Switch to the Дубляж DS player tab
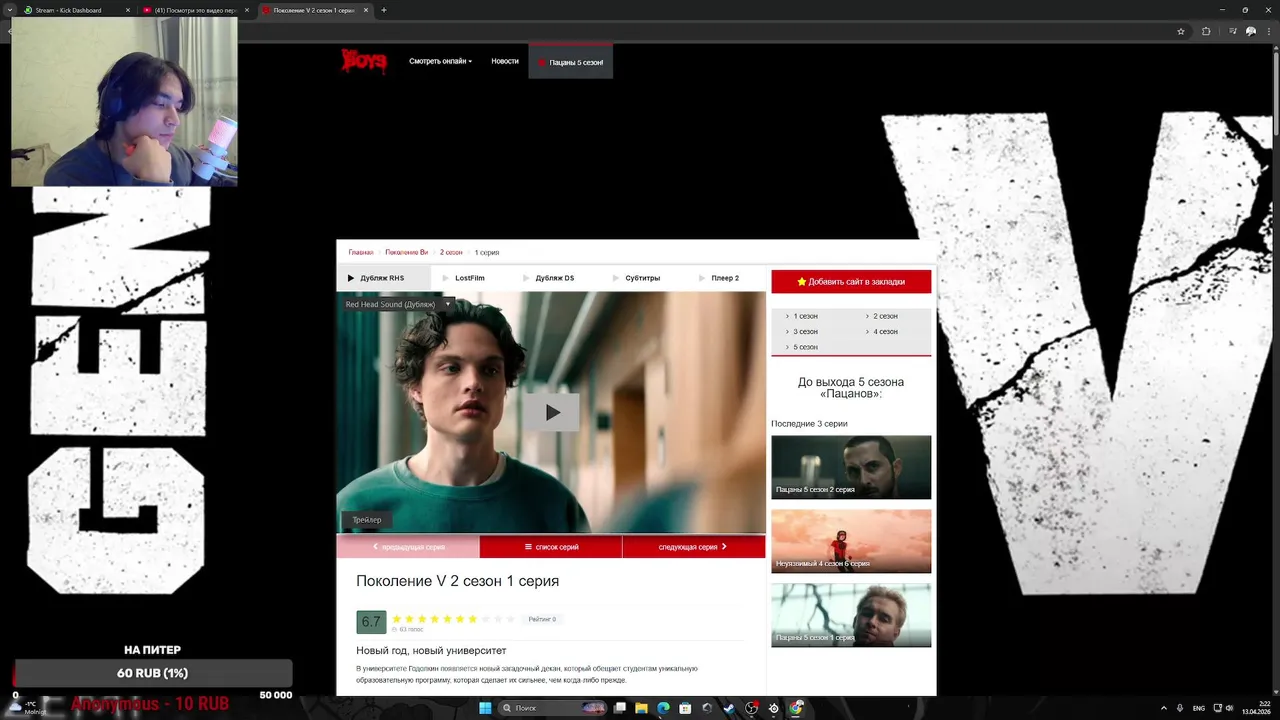 (x=554, y=278)
